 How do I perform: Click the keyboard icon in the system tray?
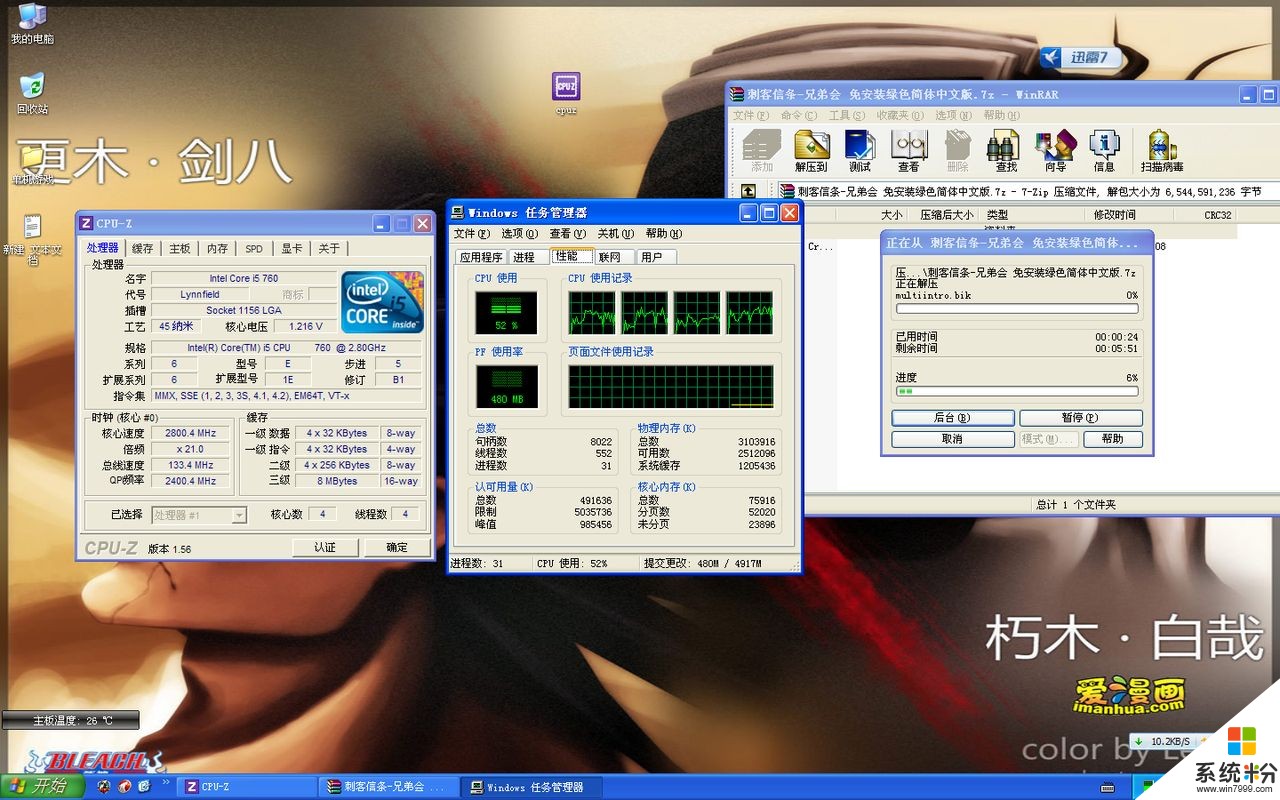click(1108, 787)
